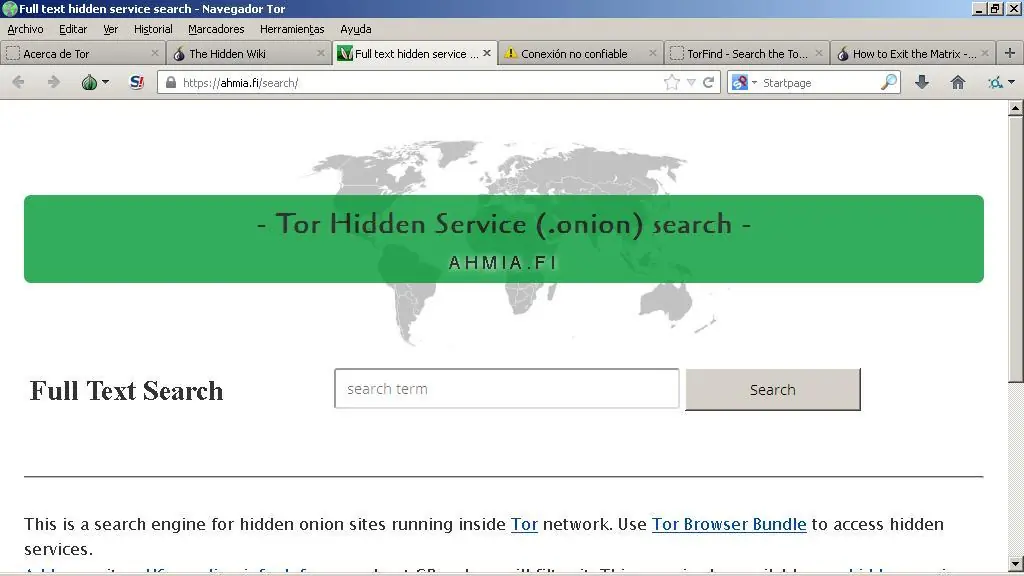This screenshot has height=576, width=1024.
Task: Open the Marcadores menu
Action: point(216,29)
